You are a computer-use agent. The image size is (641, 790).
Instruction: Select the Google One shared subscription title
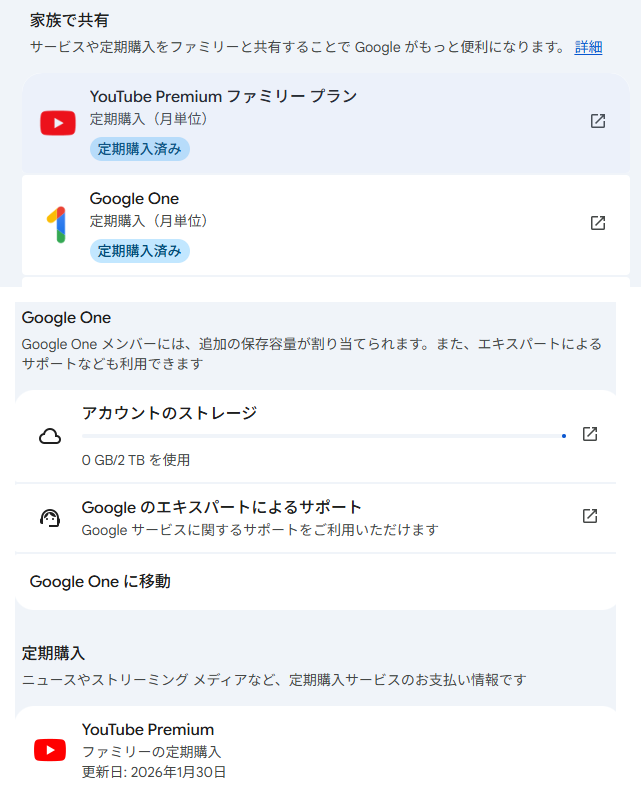tap(134, 198)
